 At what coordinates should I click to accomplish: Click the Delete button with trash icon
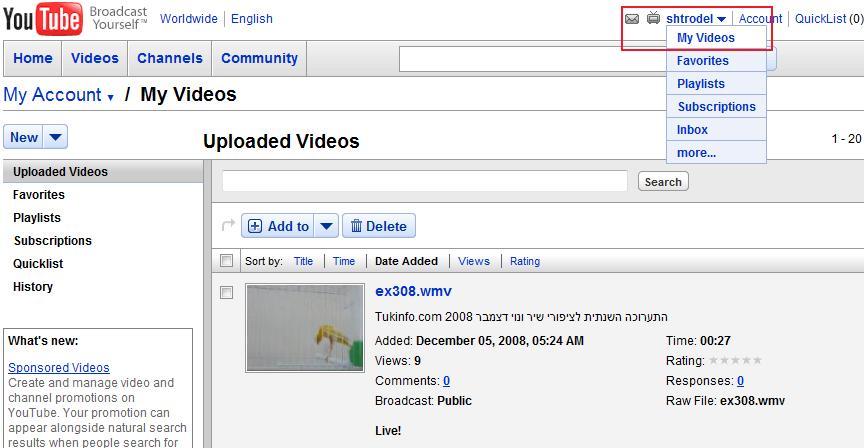[x=379, y=226]
